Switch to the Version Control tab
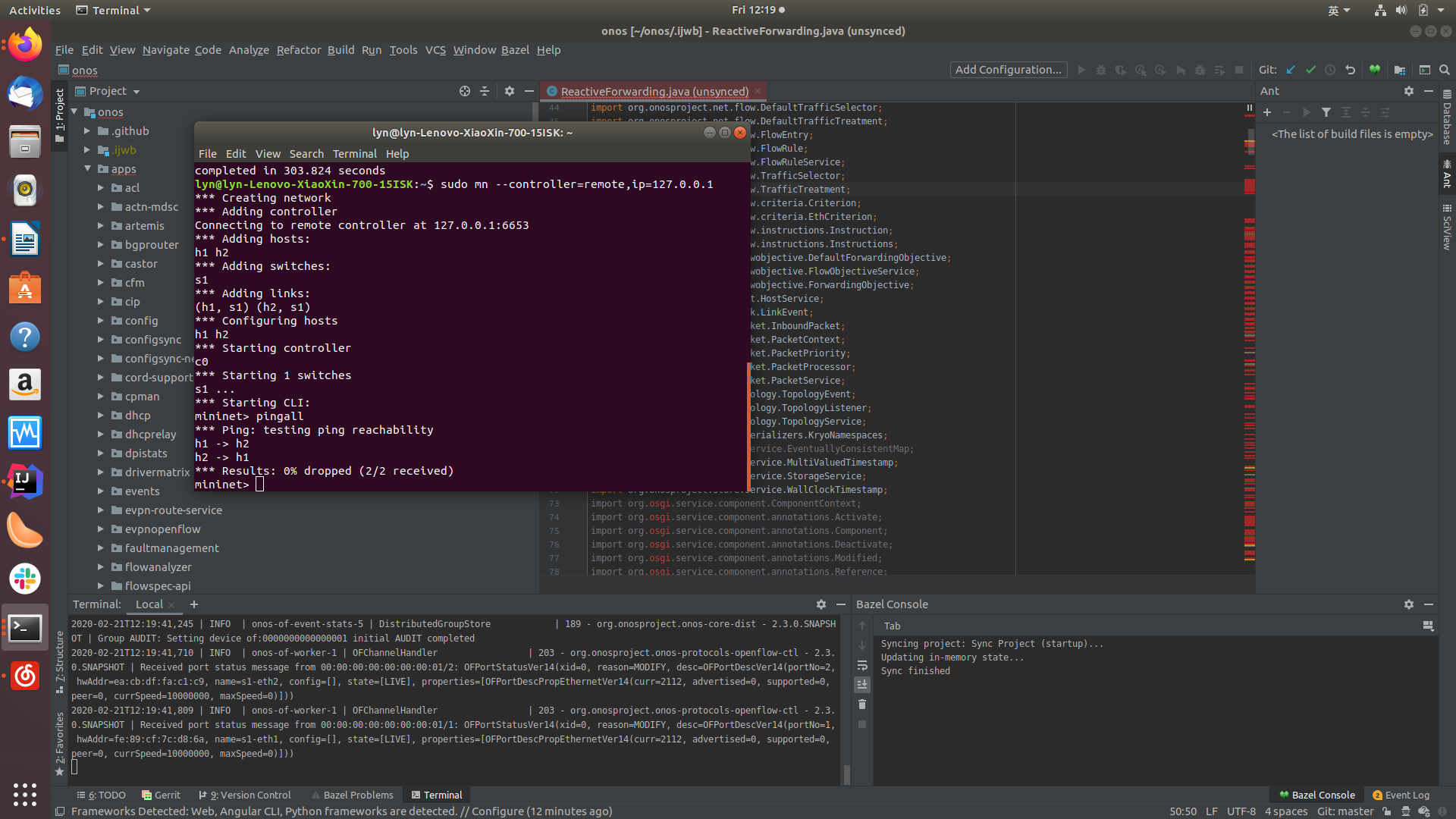This screenshot has height=819, width=1456. (246, 795)
